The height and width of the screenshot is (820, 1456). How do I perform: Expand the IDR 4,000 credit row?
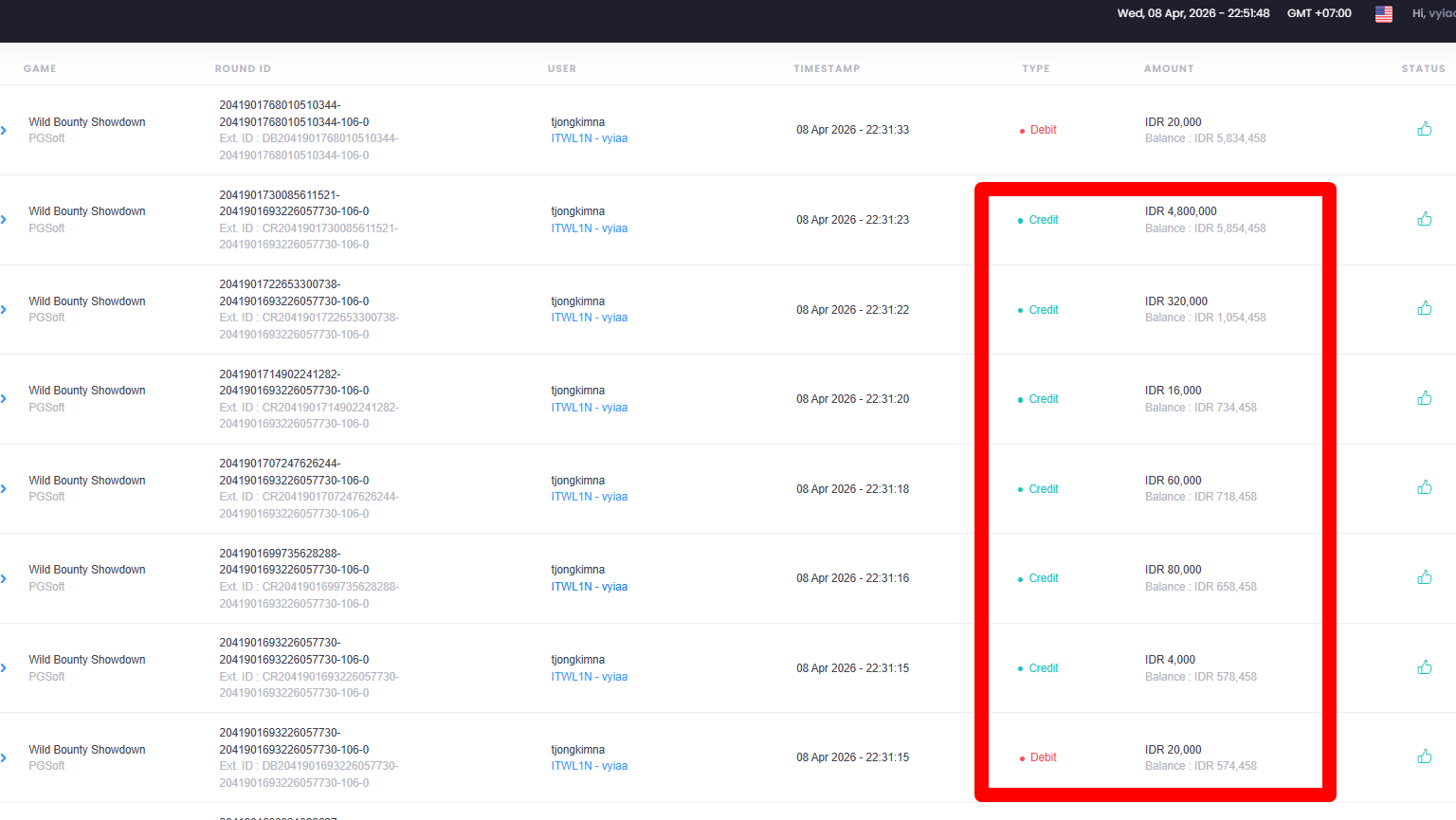4,668
